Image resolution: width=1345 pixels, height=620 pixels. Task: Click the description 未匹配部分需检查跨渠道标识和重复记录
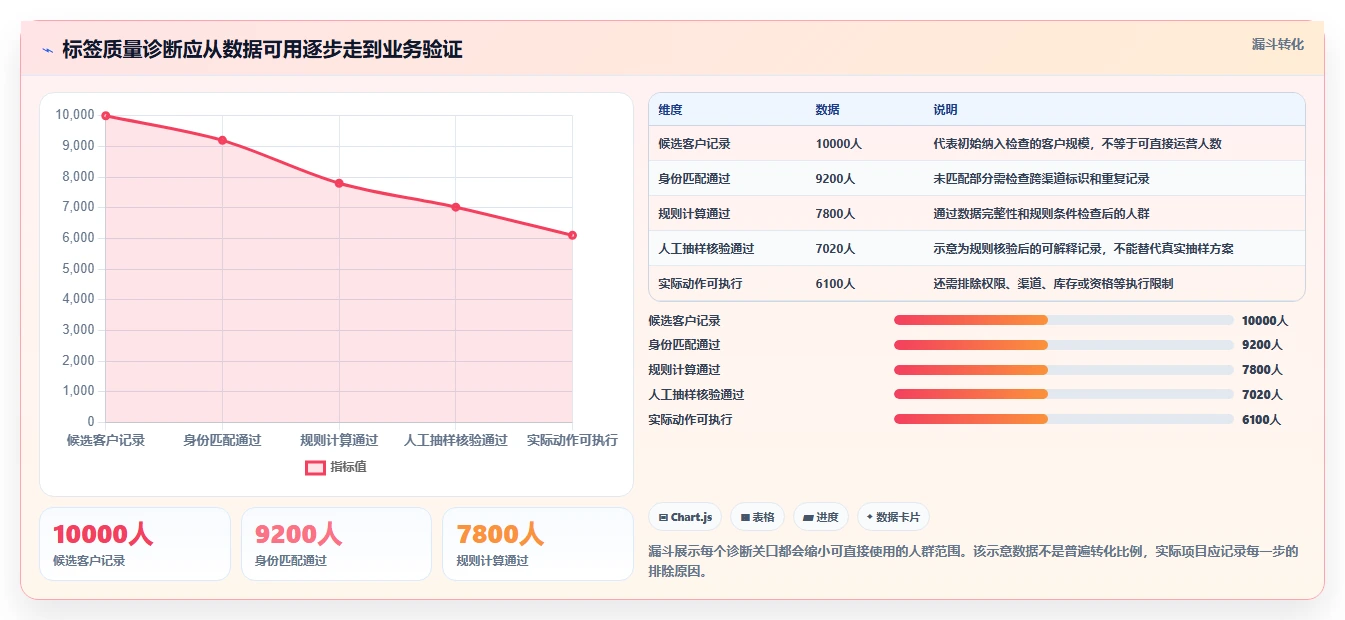[1041, 179]
